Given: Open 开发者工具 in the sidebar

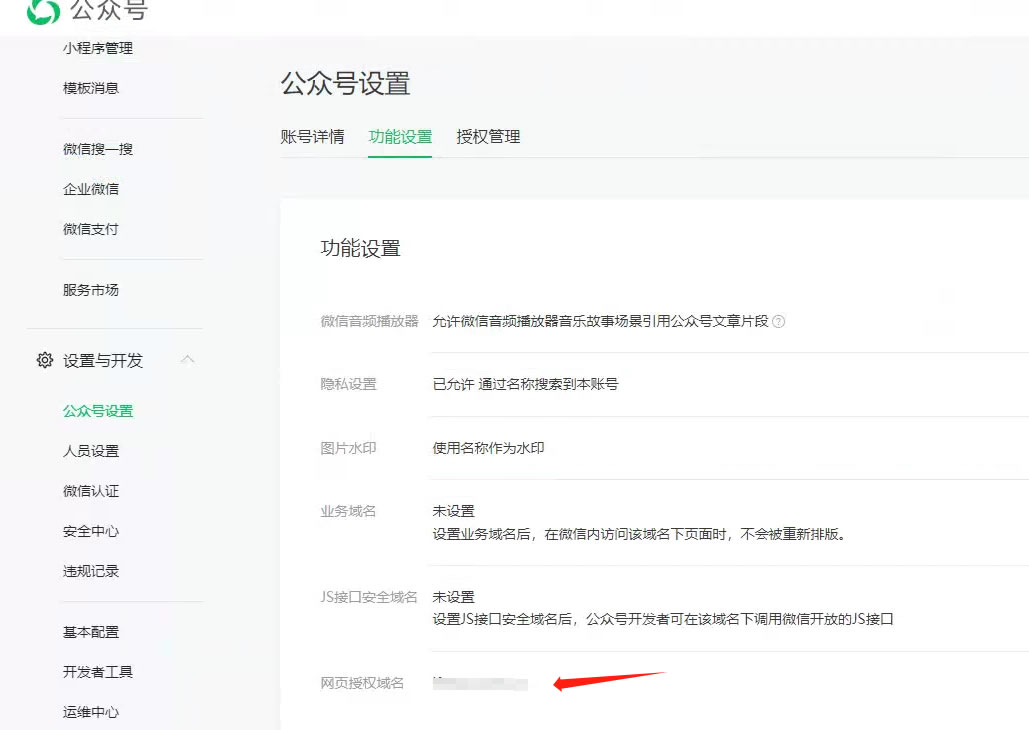Looking at the screenshot, I should (x=98, y=672).
